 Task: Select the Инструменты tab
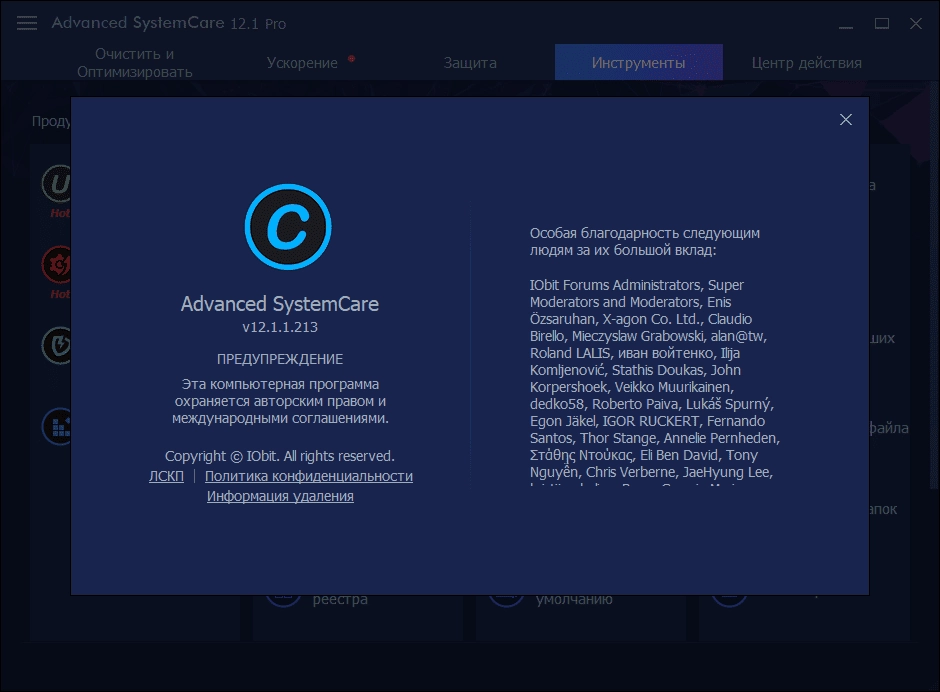click(638, 62)
